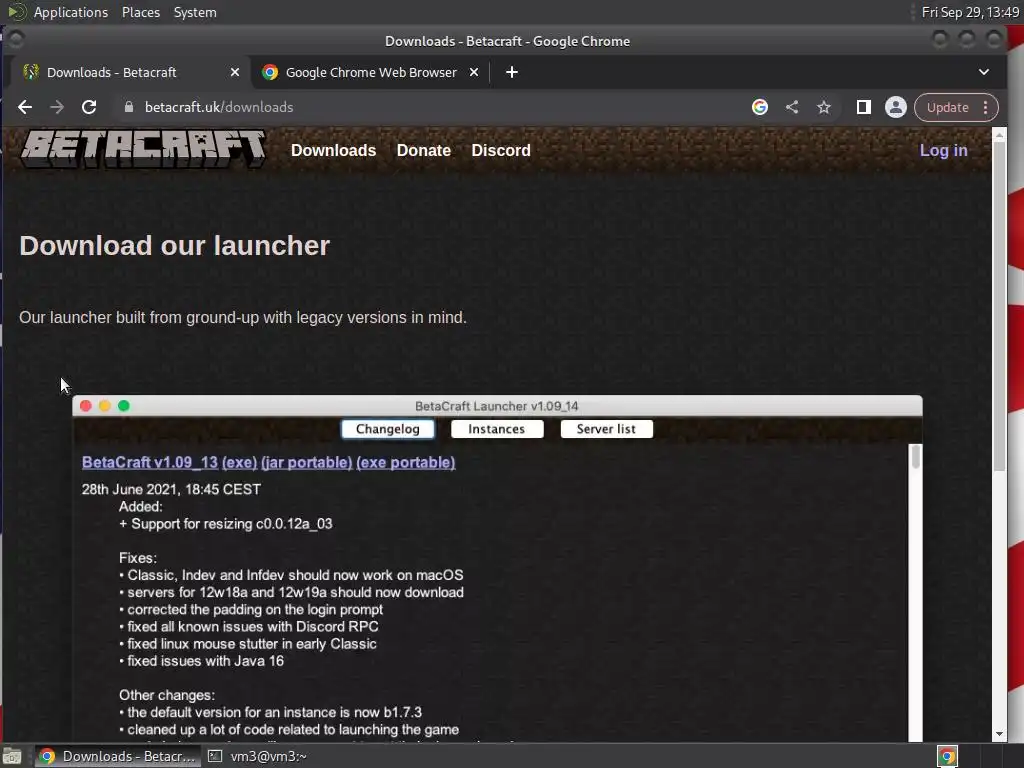
Task: Click the Chrome icon in the bottom panel tray
Action: point(948,756)
